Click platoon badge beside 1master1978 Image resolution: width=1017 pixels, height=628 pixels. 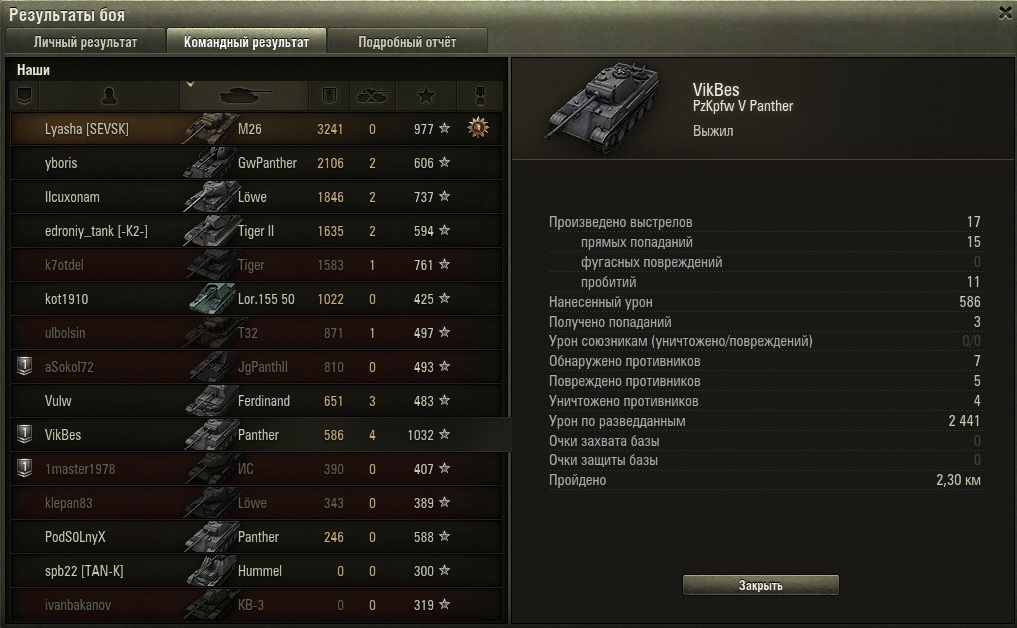pos(25,468)
